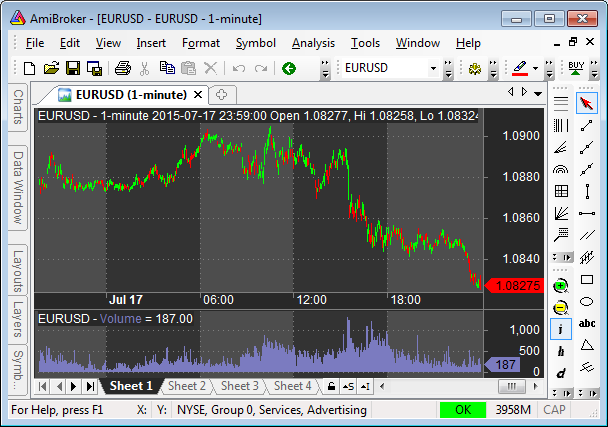Select the red arrow pointer tool
Screen dimensions: 608x427
coord(587,103)
